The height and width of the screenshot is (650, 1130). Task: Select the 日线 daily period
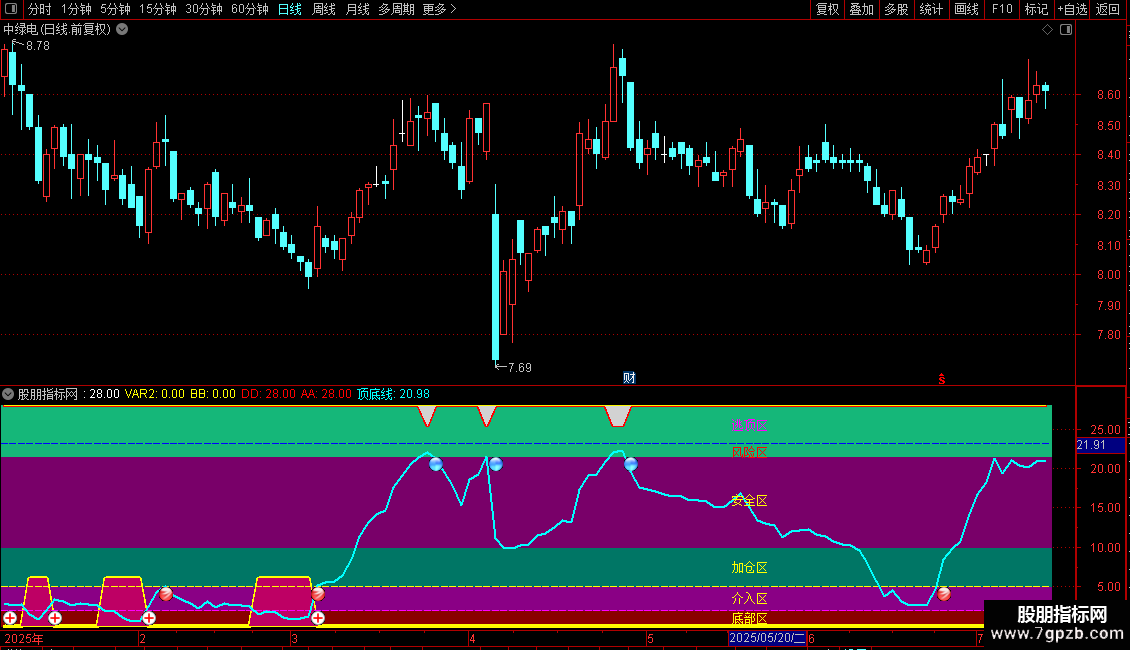click(x=290, y=9)
